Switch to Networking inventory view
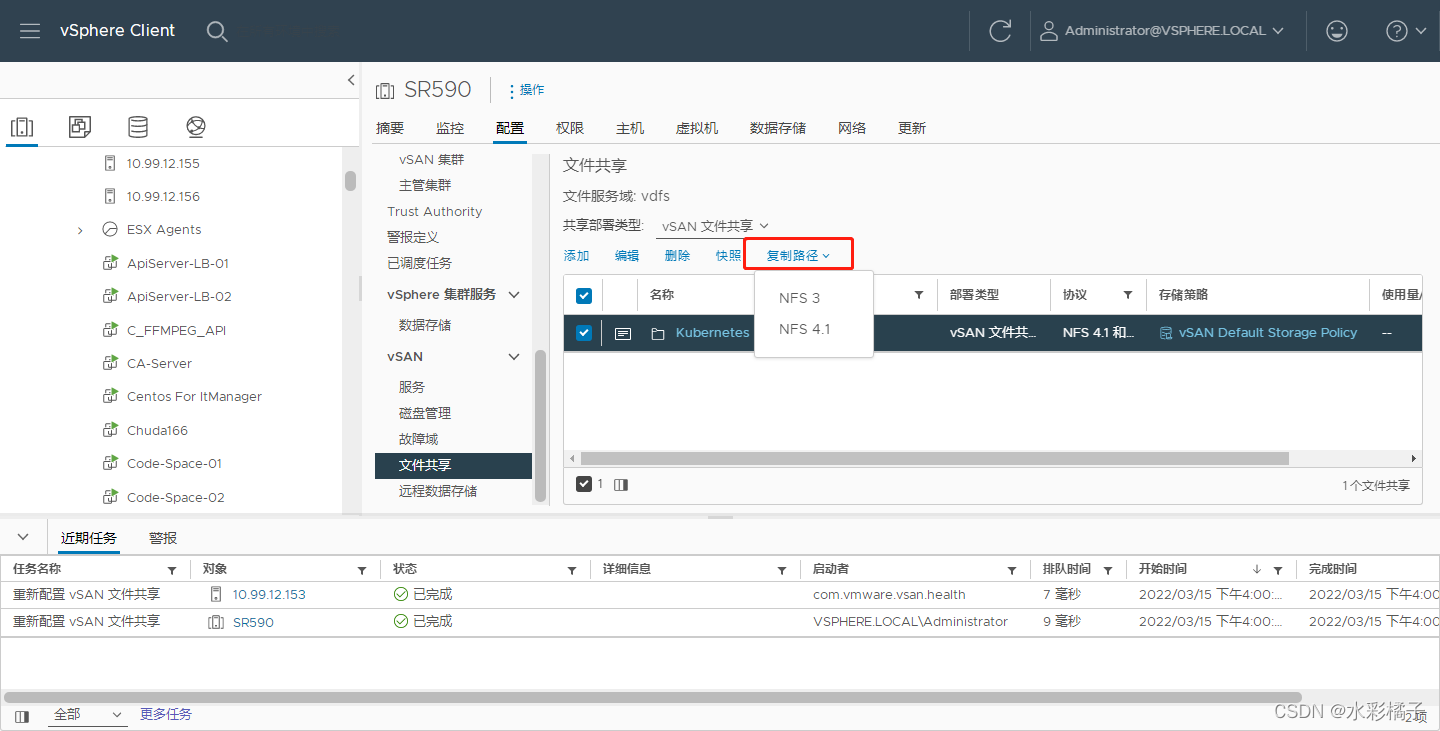 click(196, 127)
